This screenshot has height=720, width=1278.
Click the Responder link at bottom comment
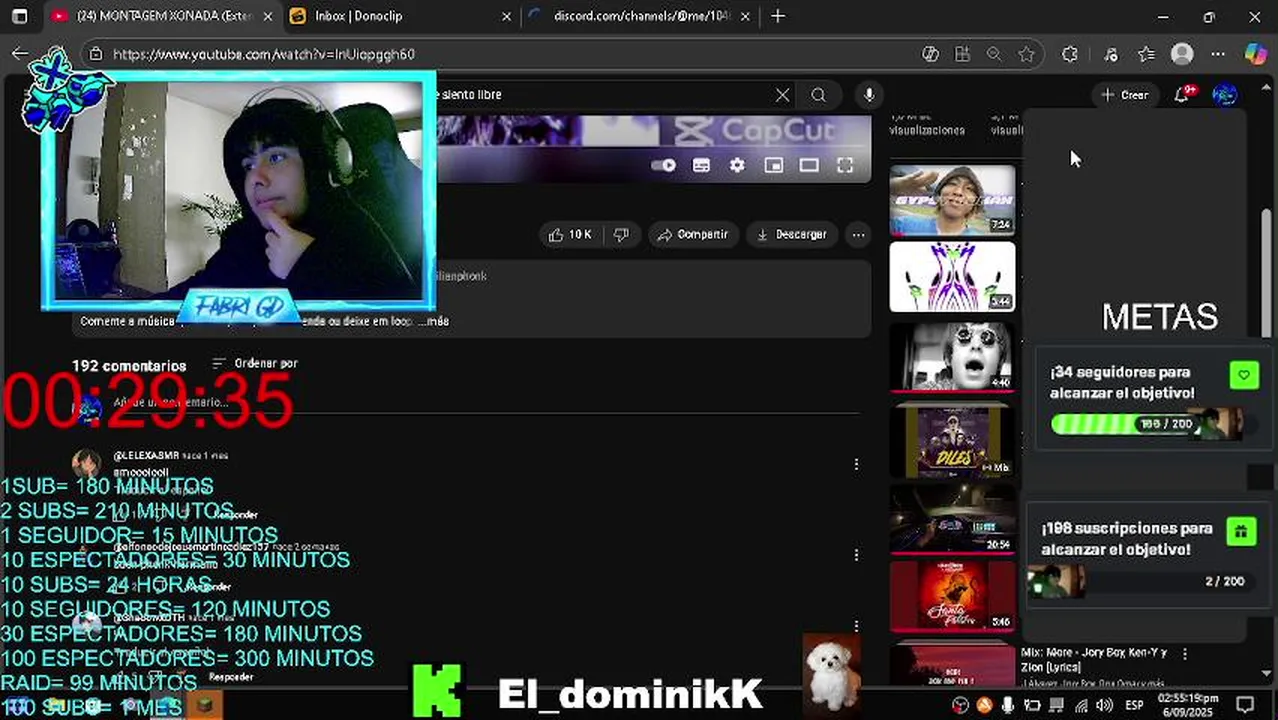231,677
